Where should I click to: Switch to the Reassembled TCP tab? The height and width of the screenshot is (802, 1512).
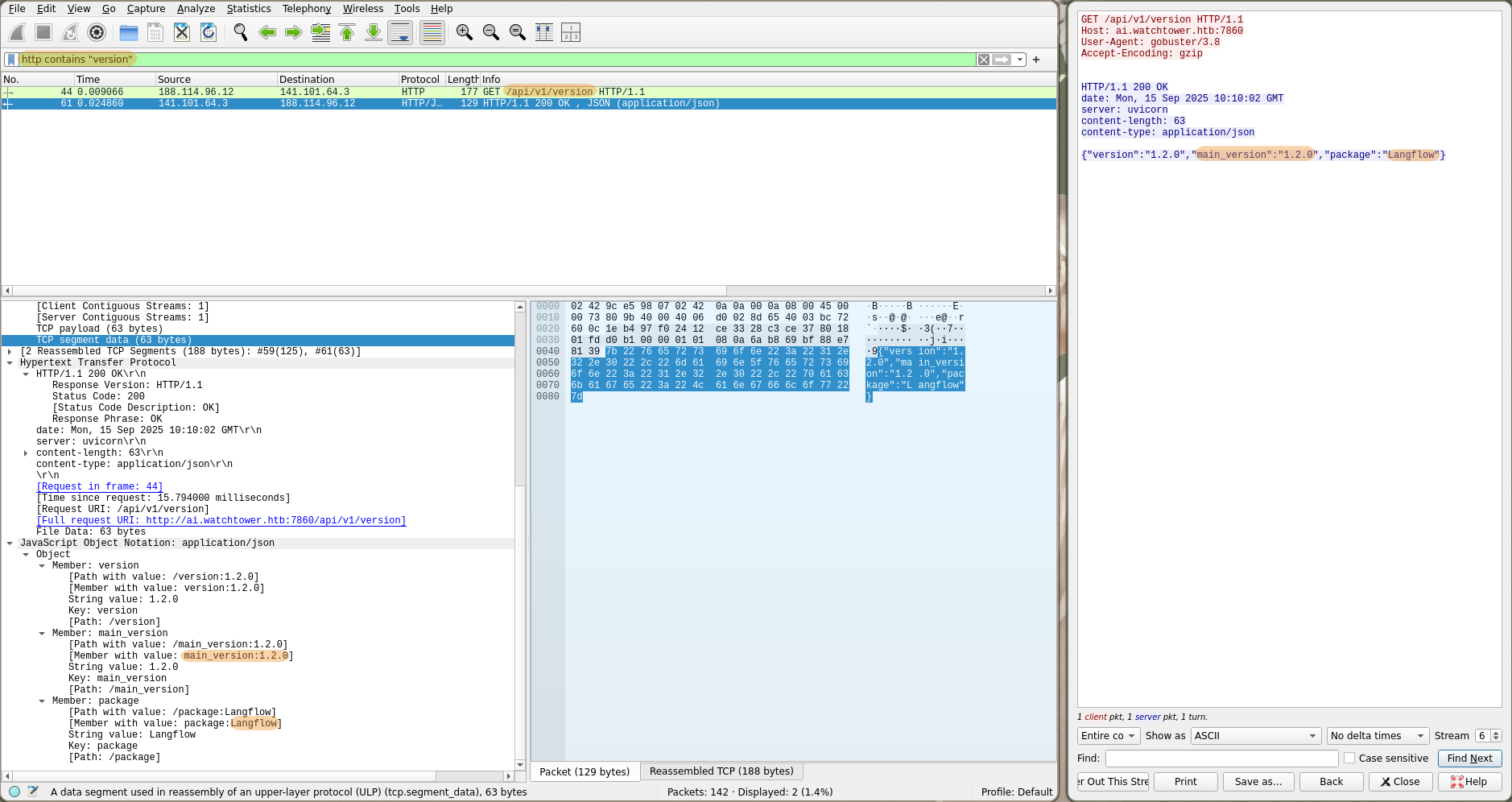coord(722,771)
